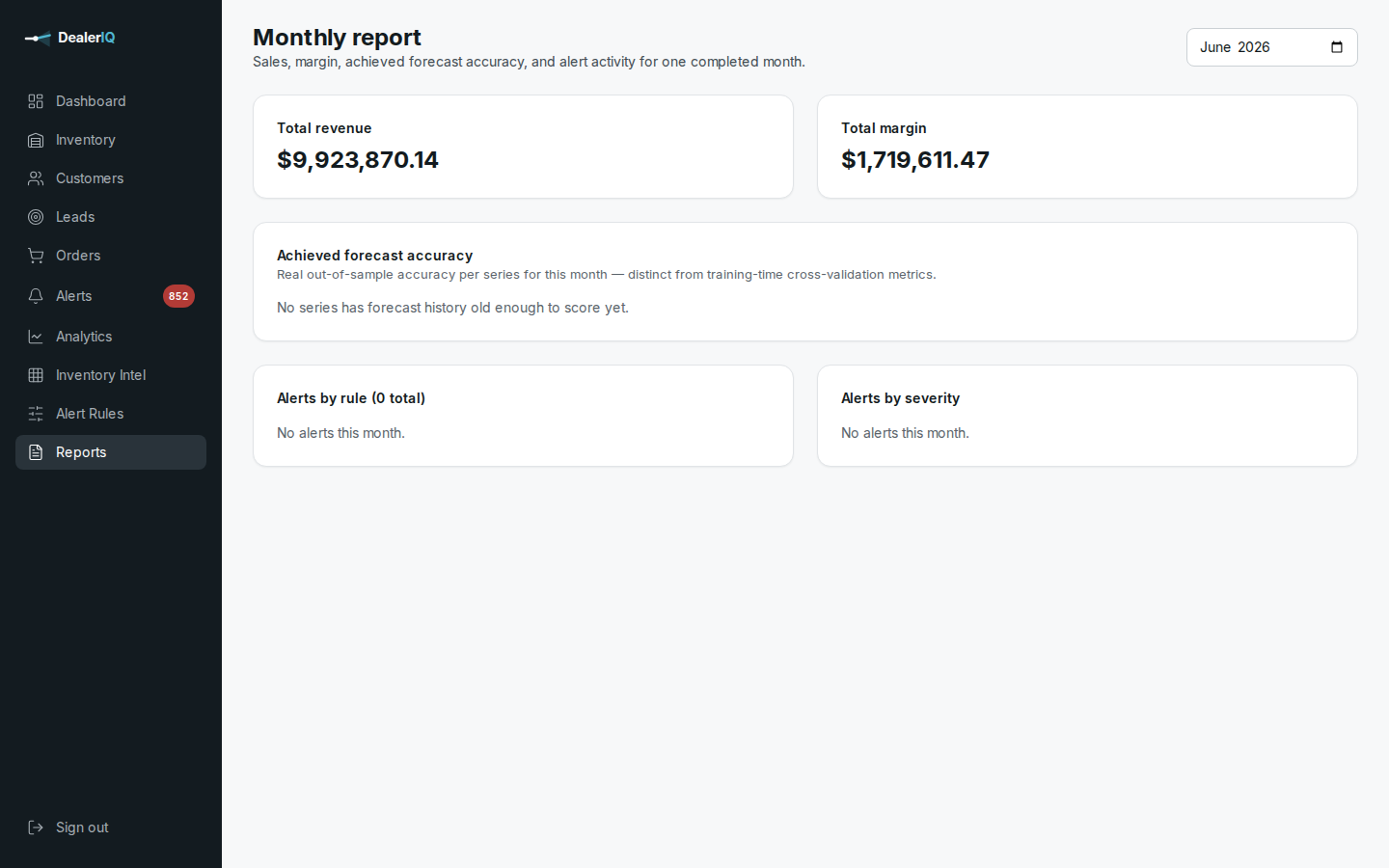
Task: Click the Reports document icon
Action: pos(36,452)
